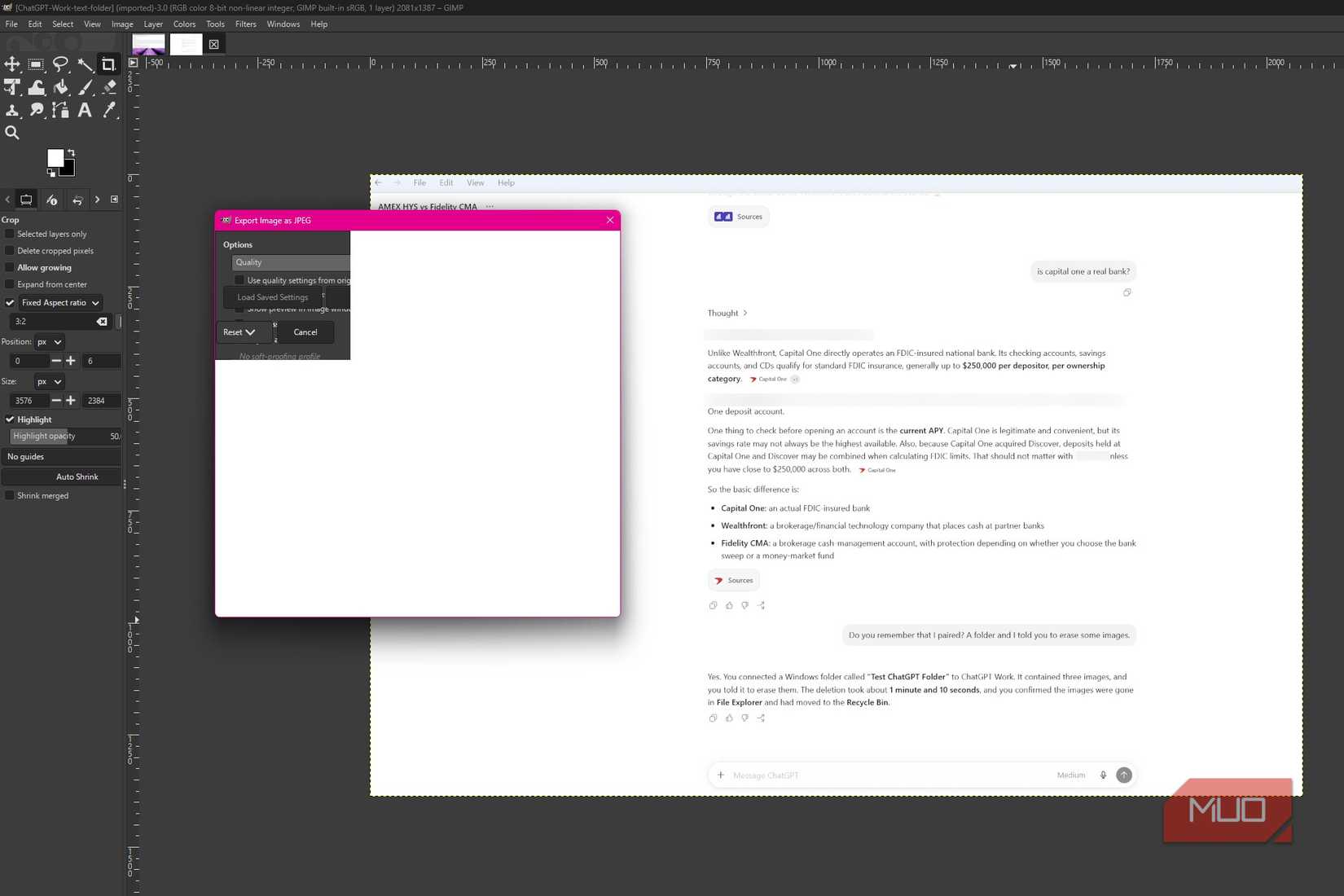This screenshot has height=896, width=1344.
Task: Open the Position units px dropdown
Action: point(49,342)
